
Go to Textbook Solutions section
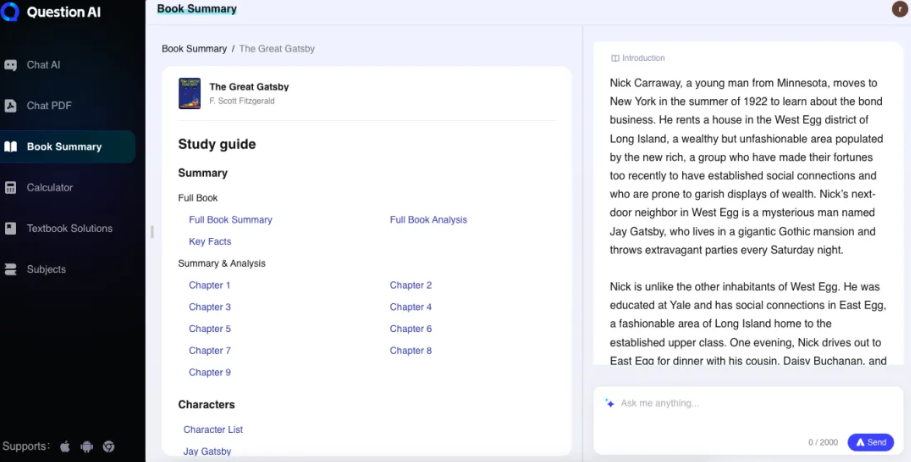(x=69, y=229)
